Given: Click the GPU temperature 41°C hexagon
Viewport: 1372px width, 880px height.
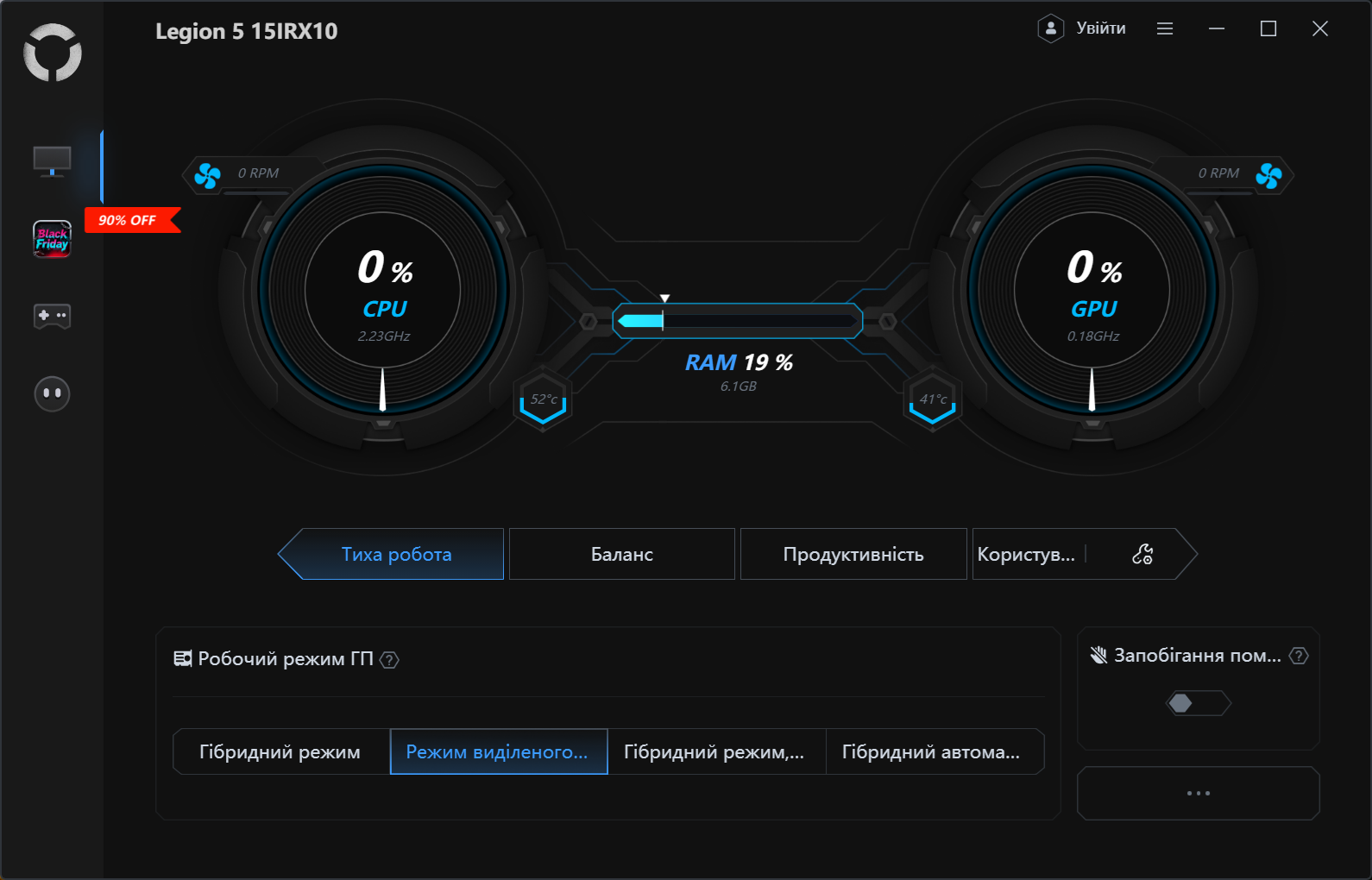Looking at the screenshot, I should 932,399.
